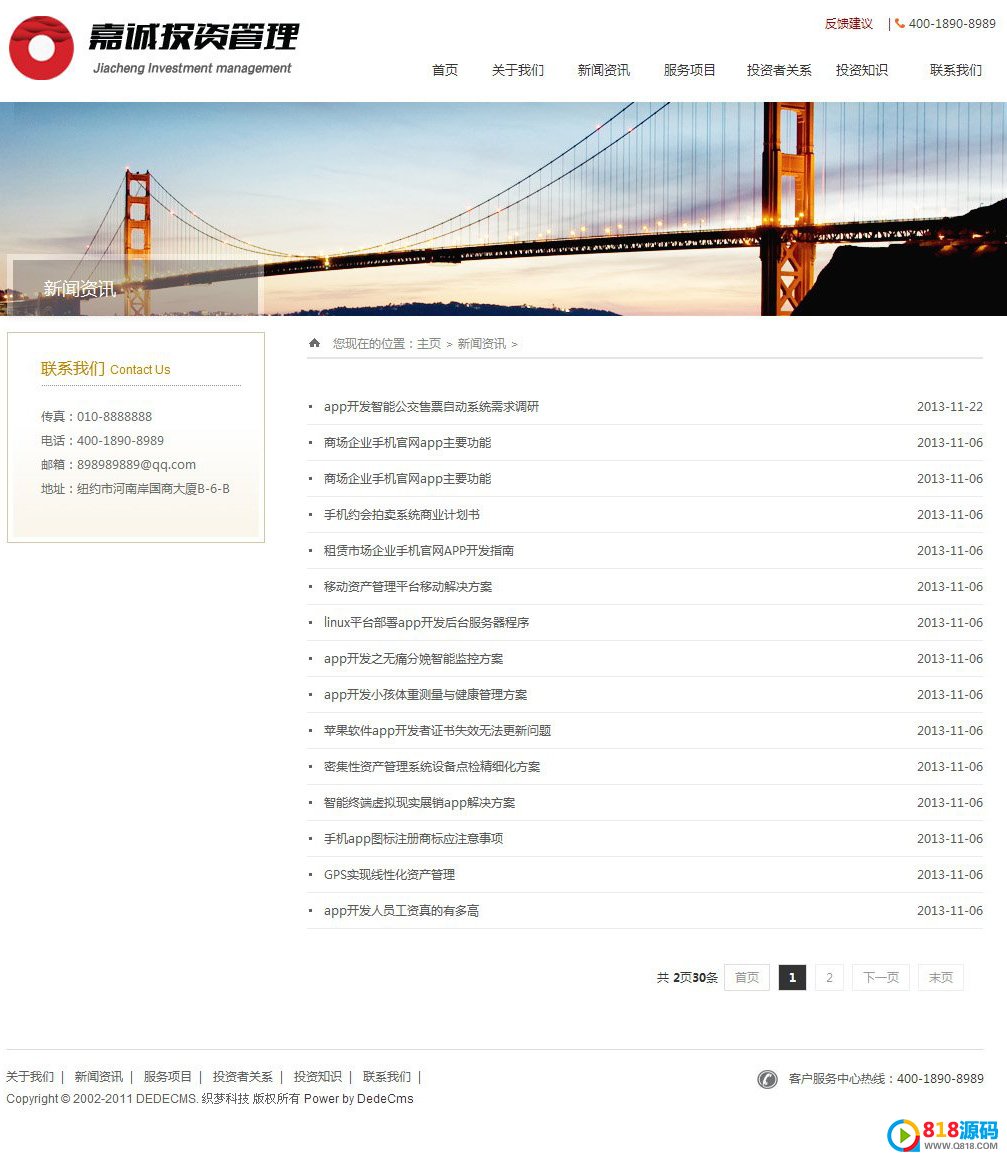Viewport: 1007px width, 1157px height.
Task: Open 新闻资讯 in the top navigation
Action: 603,70
